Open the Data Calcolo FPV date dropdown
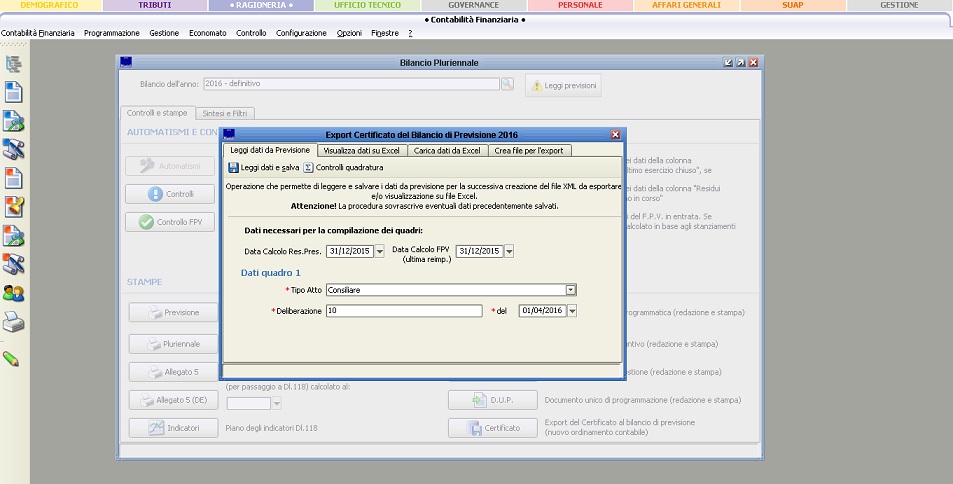The width and height of the screenshot is (953, 484). pos(509,251)
